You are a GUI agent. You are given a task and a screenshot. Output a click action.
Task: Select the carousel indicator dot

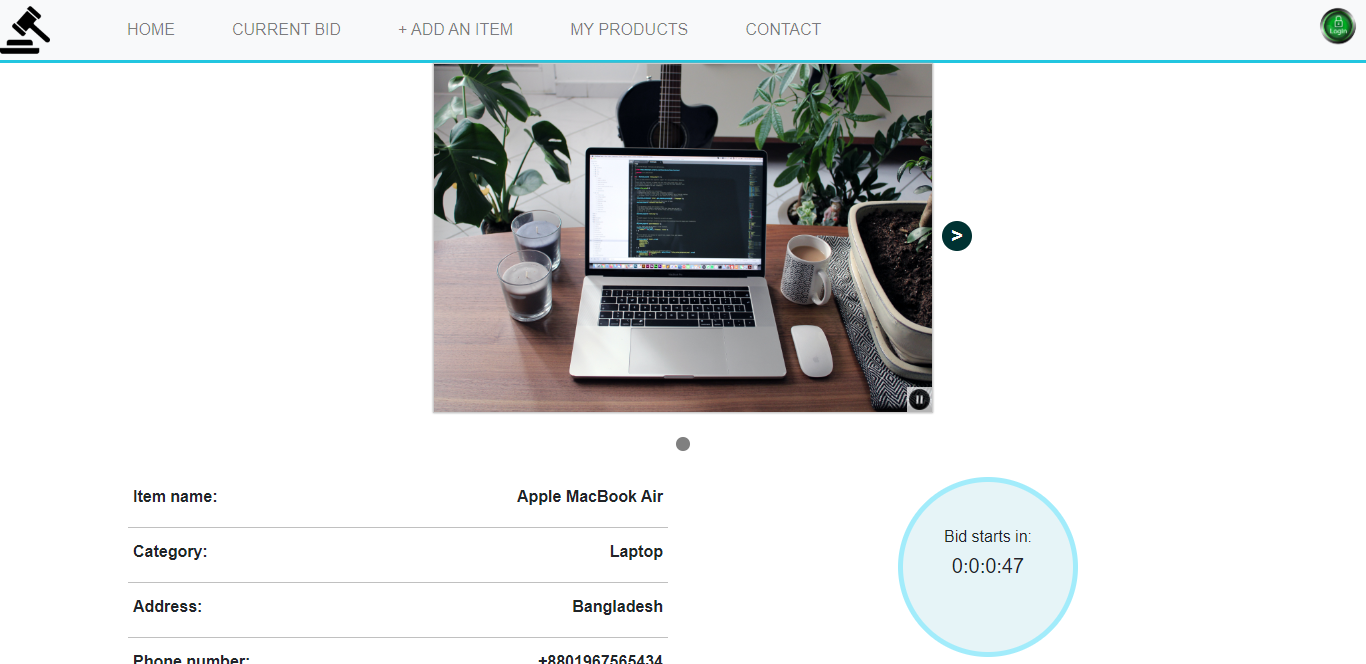(x=683, y=444)
